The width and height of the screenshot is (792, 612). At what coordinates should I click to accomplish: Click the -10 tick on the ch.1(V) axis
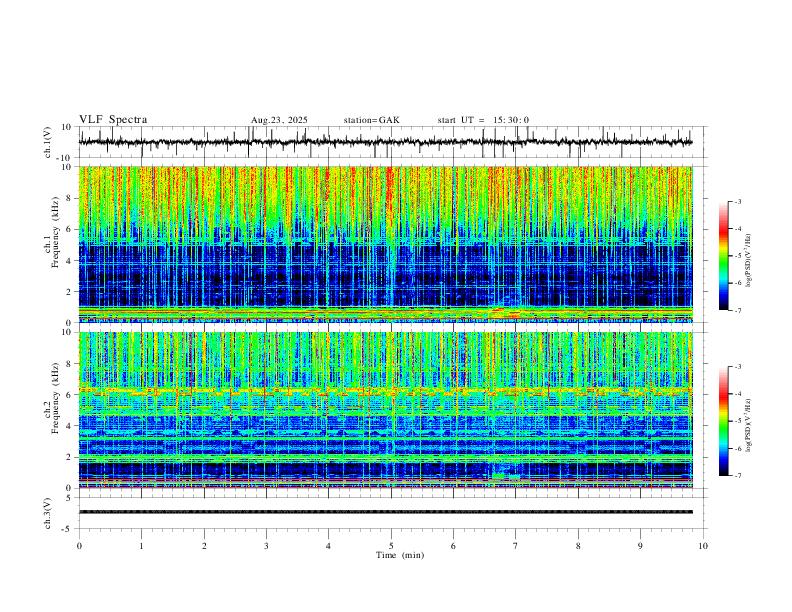[x=65, y=158]
